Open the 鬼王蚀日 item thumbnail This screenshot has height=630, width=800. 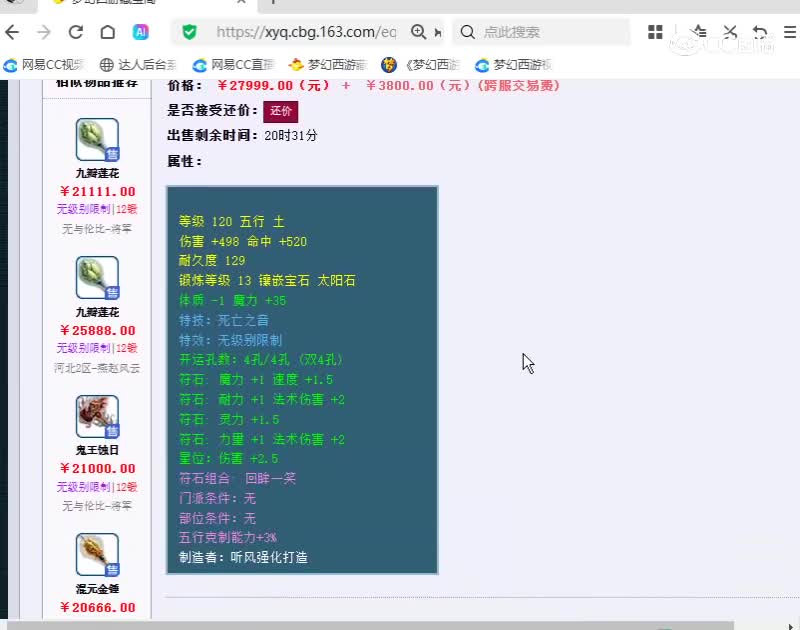point(97,416)
